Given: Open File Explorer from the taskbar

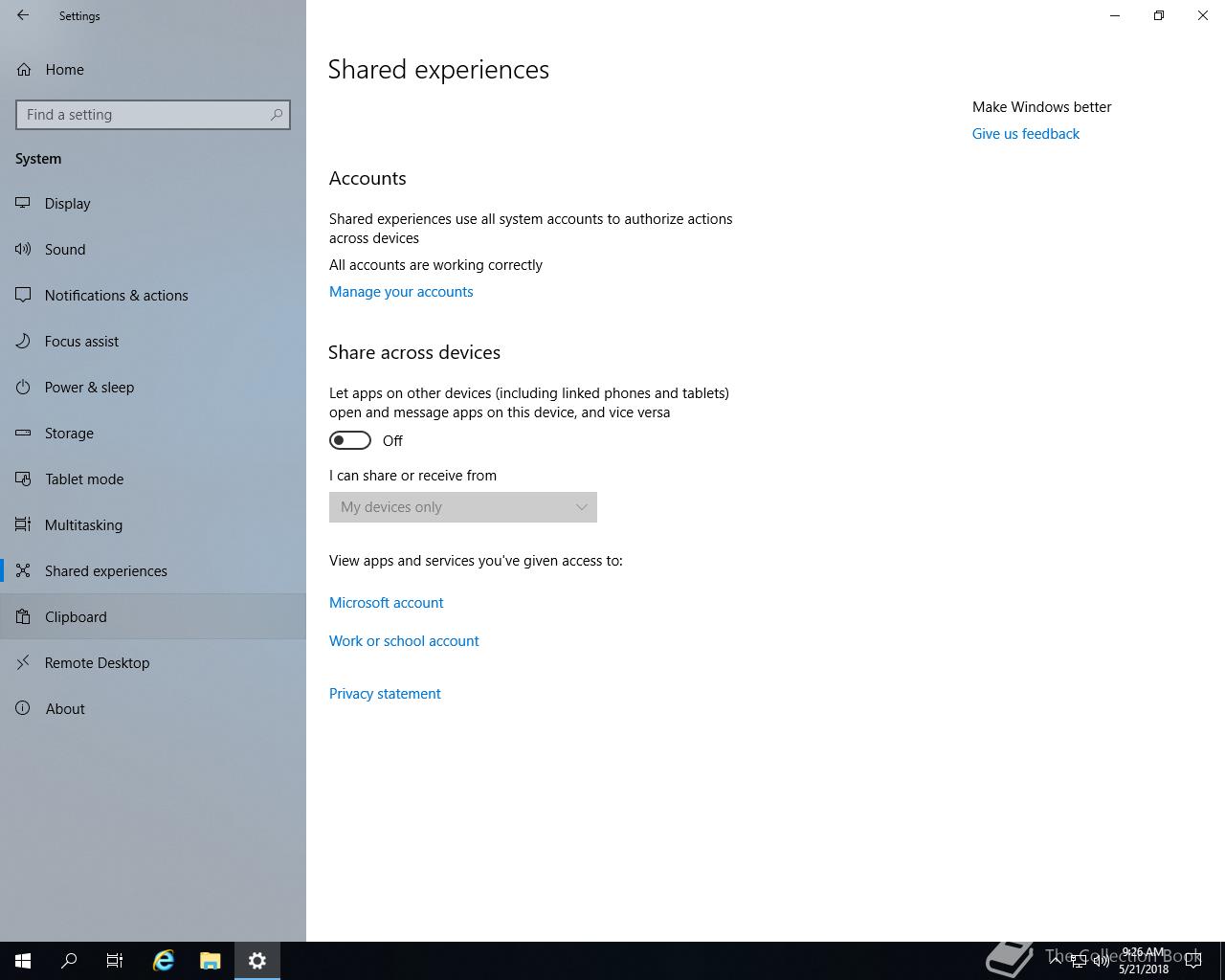Looking at the screenshot, I should coord(211,961).
